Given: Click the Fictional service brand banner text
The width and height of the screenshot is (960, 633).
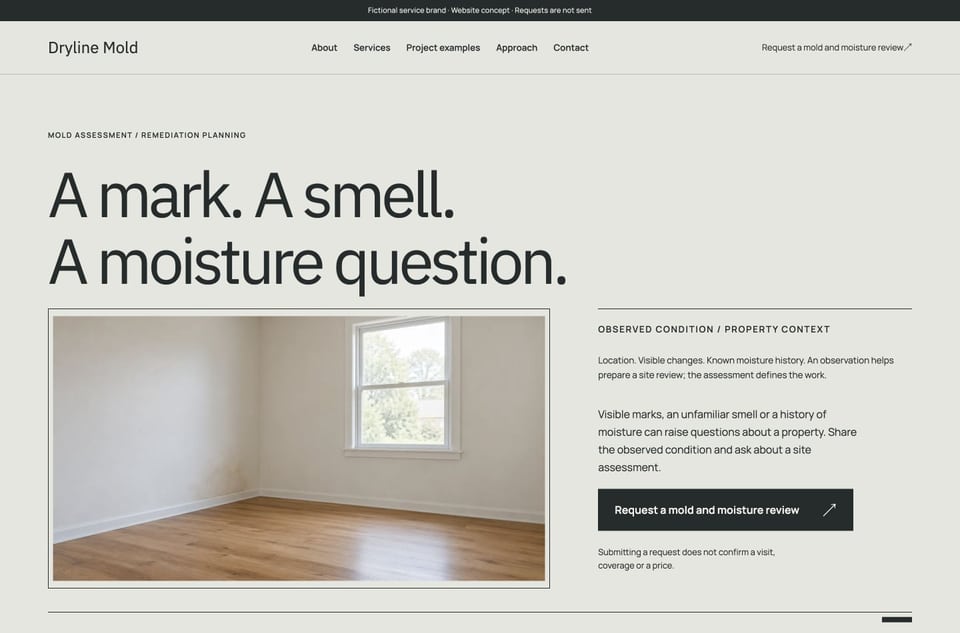Looking at the screenshot, I should pos(479,10).
